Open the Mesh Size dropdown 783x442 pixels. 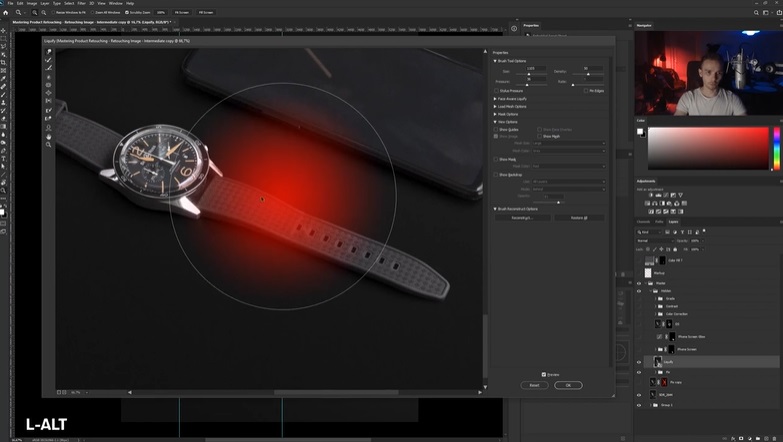[569, 143]
